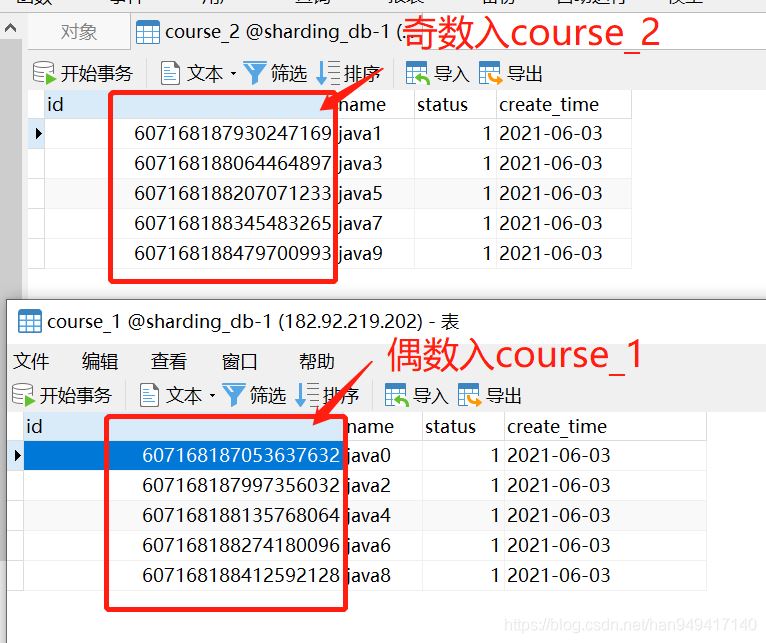Click the Export icon in course_1 toolbar
This screenshot has height=643, width=766.
[x=469, y=395]
